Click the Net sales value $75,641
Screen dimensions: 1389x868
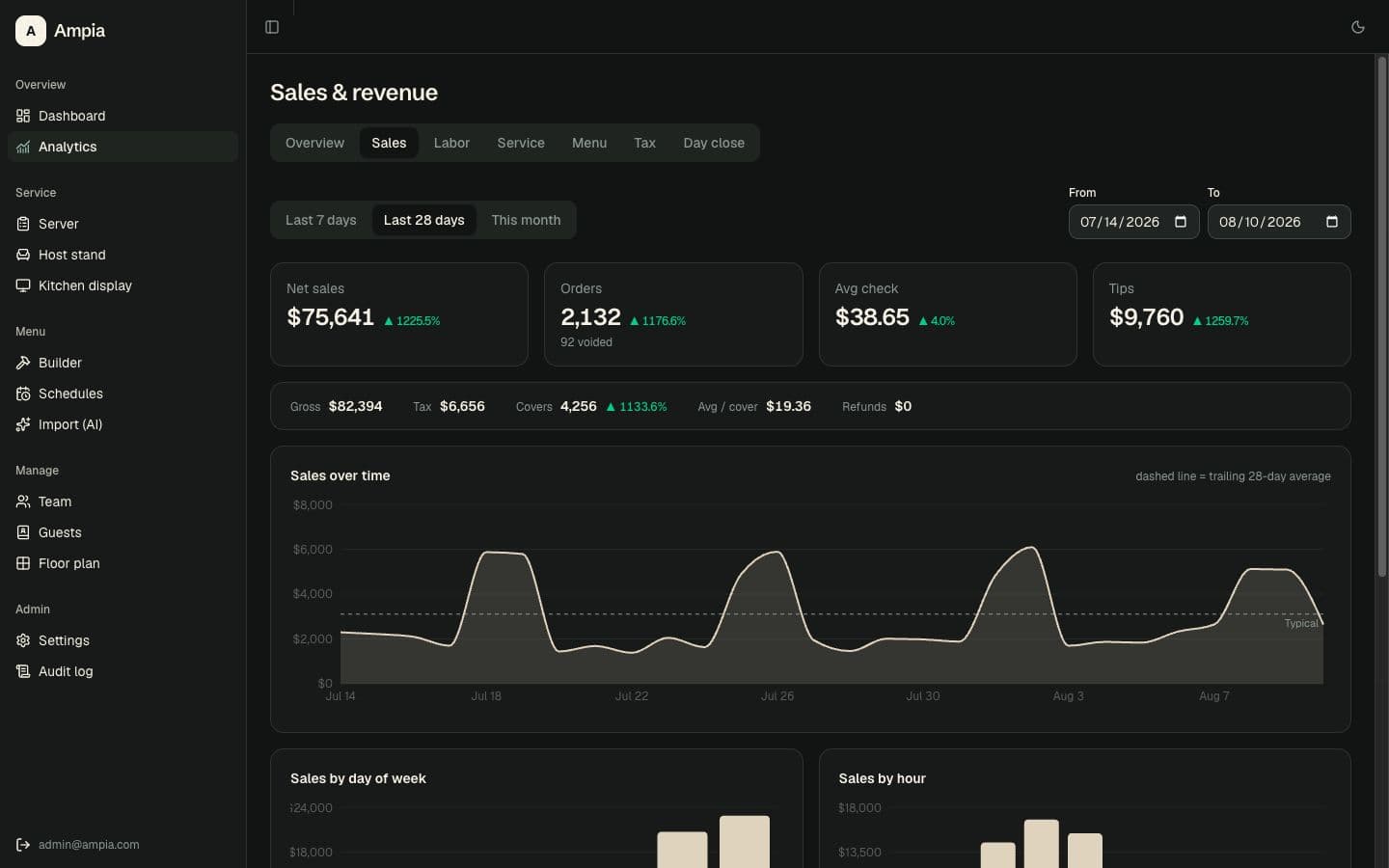(x=330, y=317)
